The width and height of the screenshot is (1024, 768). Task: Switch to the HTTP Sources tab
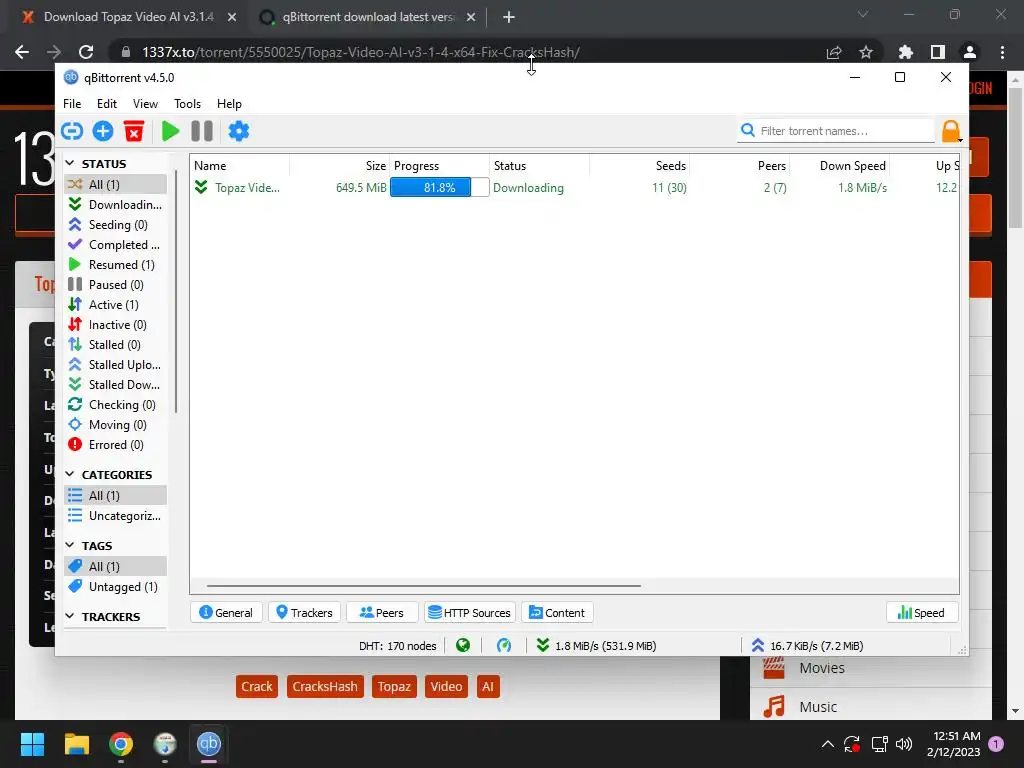tap(470, 613)
